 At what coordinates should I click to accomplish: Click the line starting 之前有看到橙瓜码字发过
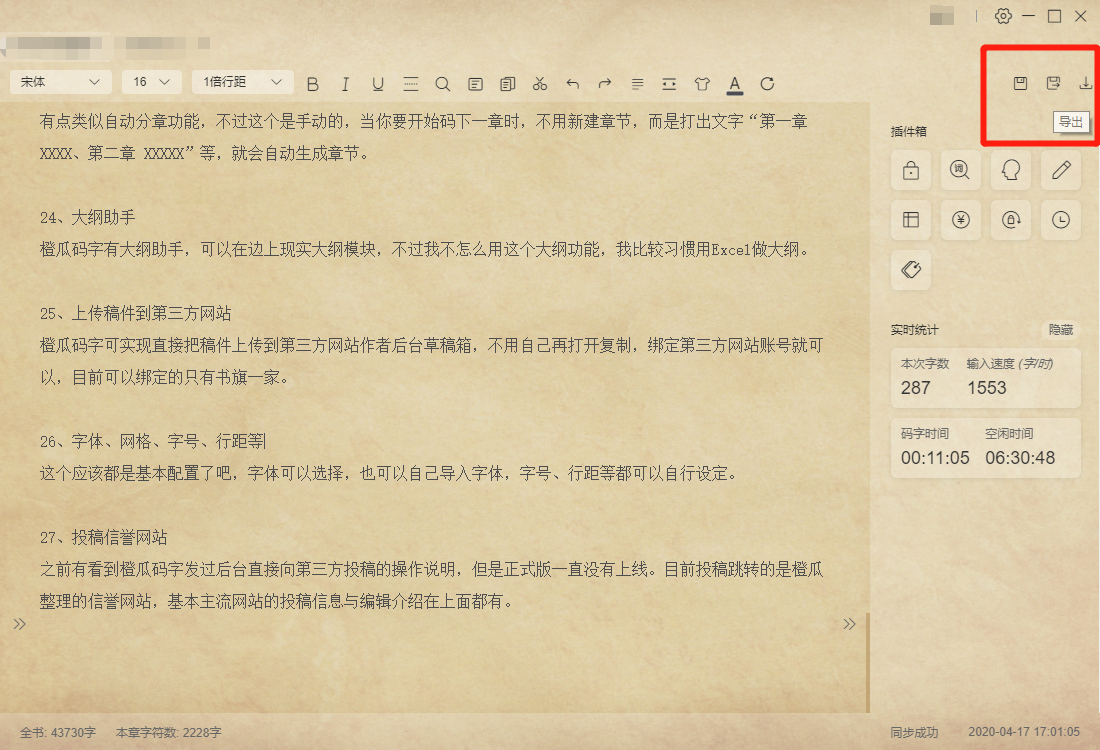[x=431, y=569]
